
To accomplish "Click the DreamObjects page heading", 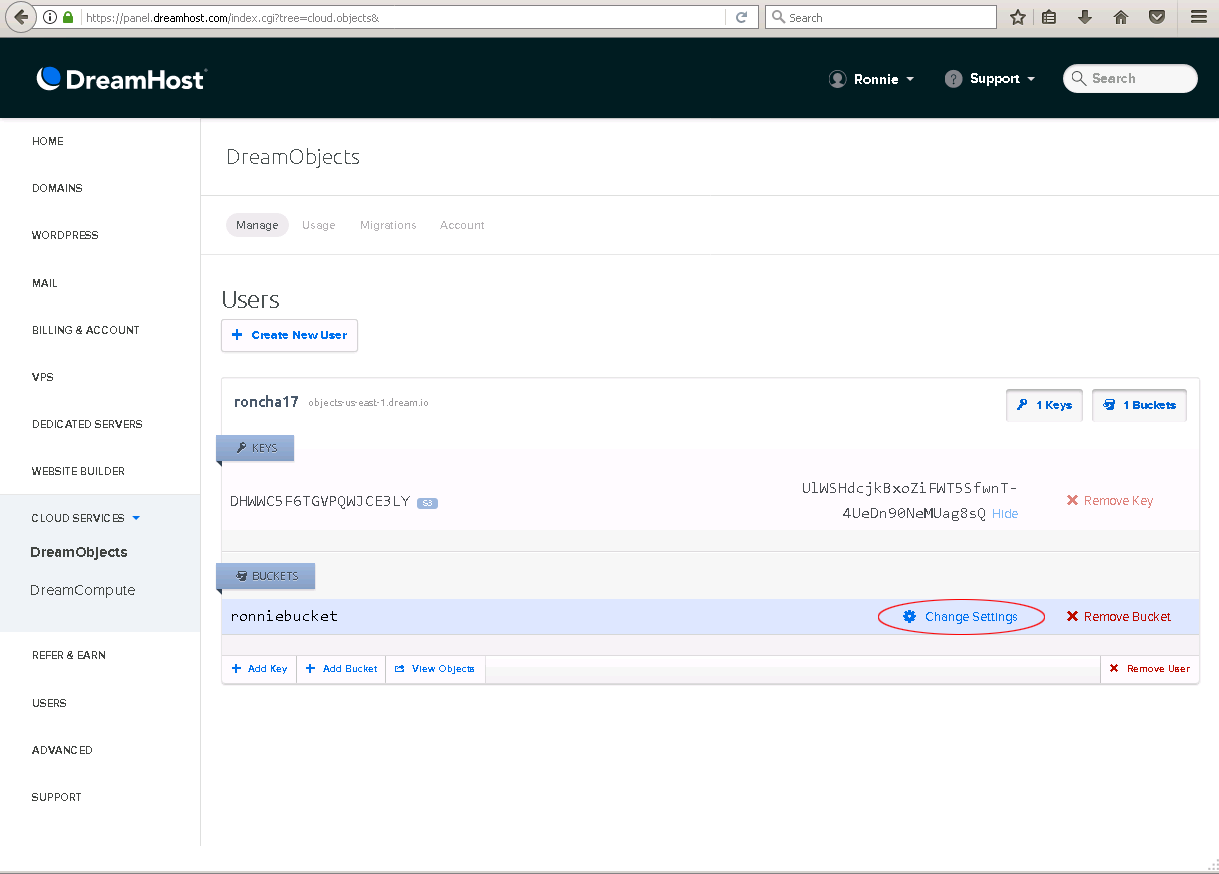I will coord(293,157).
